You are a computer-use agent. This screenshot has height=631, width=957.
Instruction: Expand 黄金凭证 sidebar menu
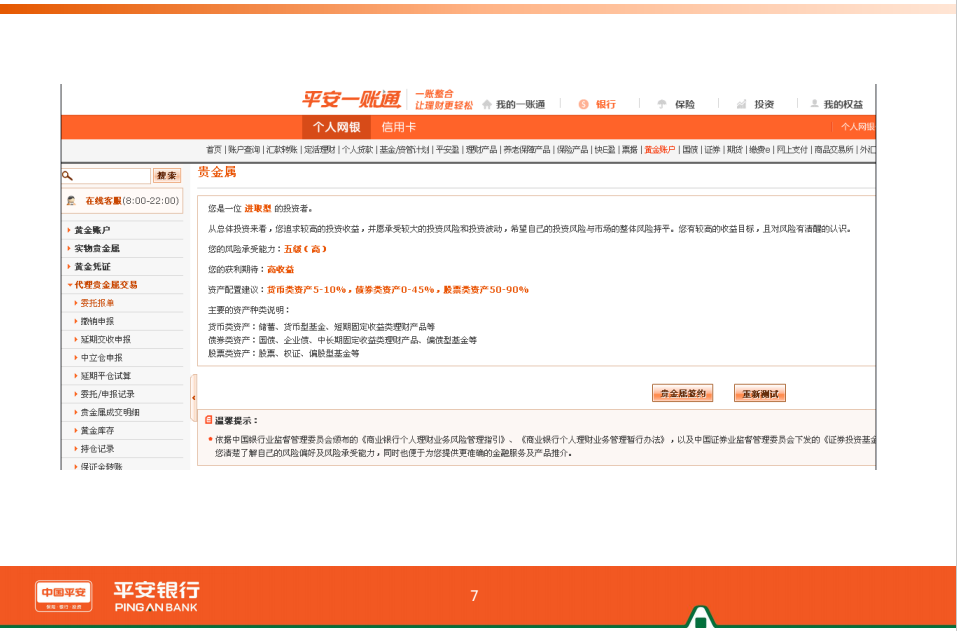(92, 267)
